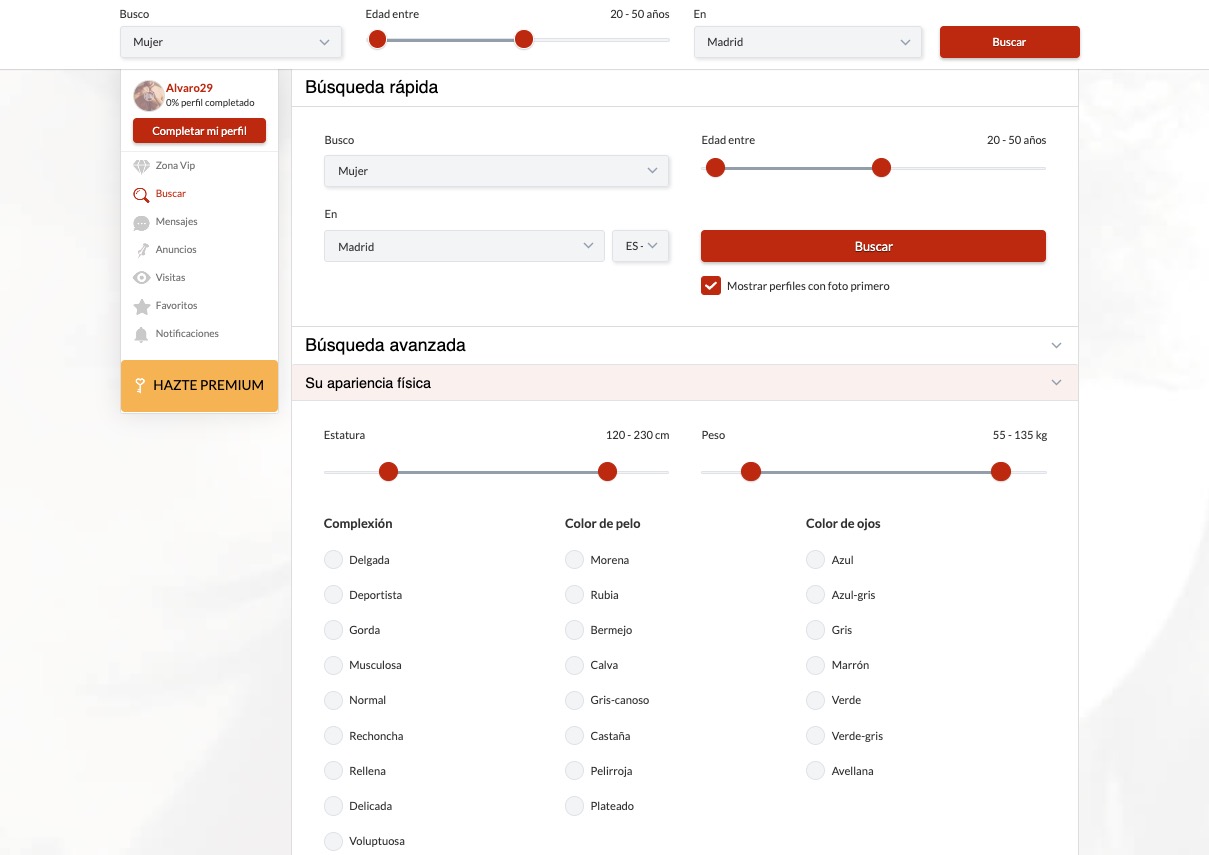Open Visitas in sidebar menu
The width and height of the screenshot is (1209, 855).
171,278
